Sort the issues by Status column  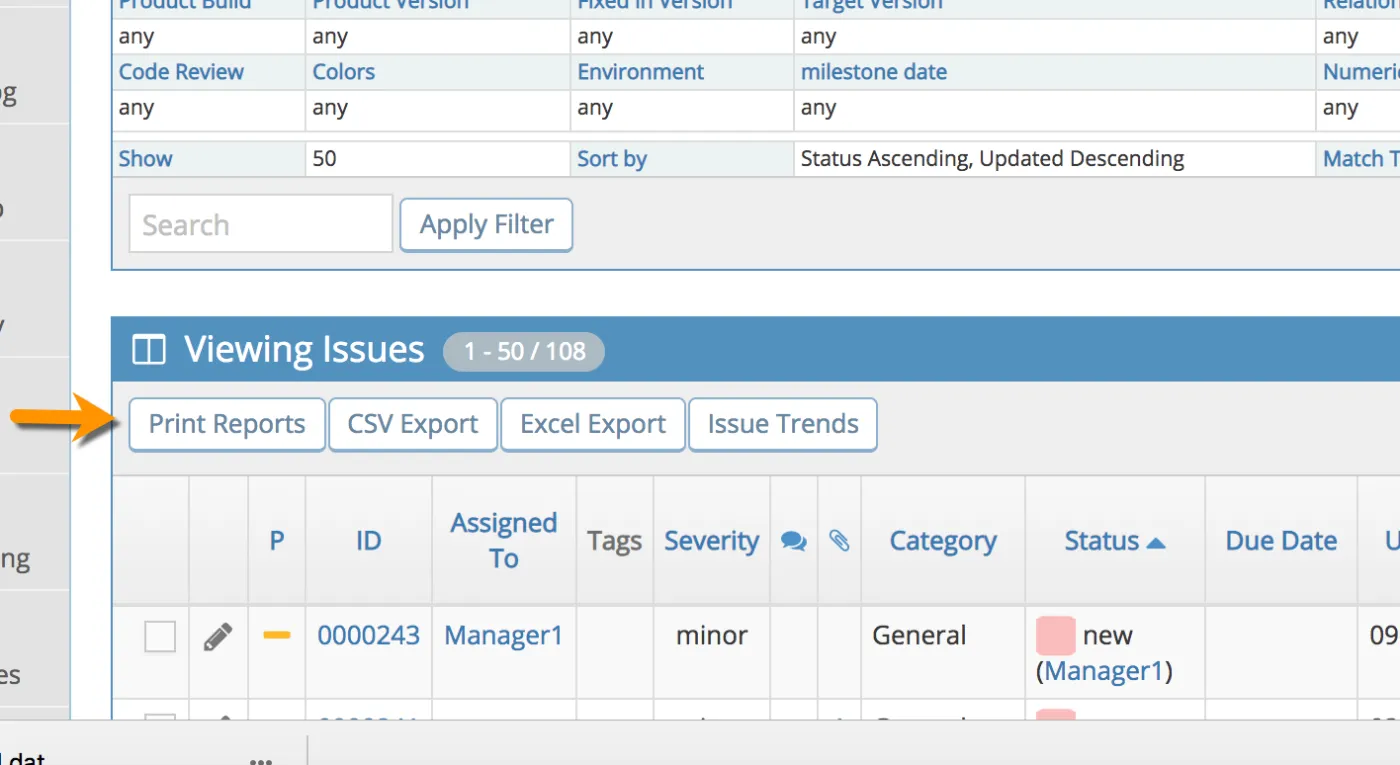1102,541
